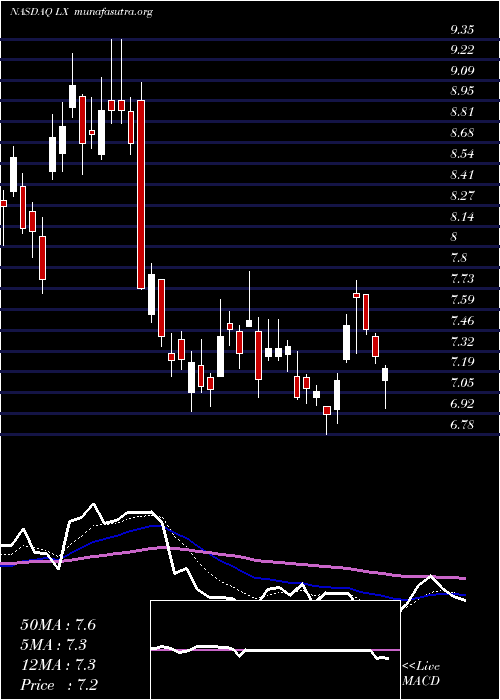Viewport: 500px width, 700px height.
Task: Click the 9.09 price axis label
Action: tap(462, 71)
